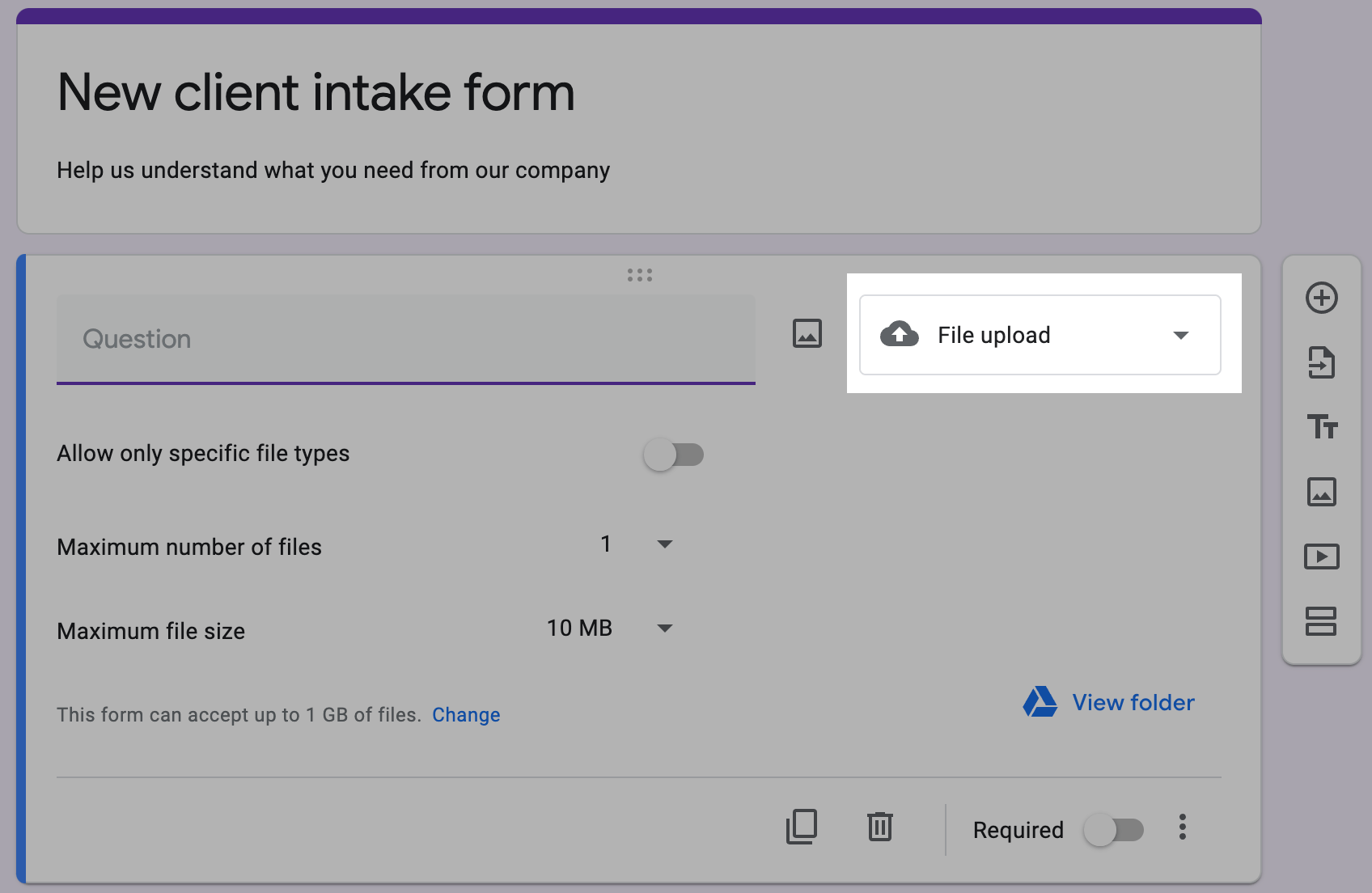Add a title and description block
This screenshot has height=893, width=1372.
tap(1321, 426)
